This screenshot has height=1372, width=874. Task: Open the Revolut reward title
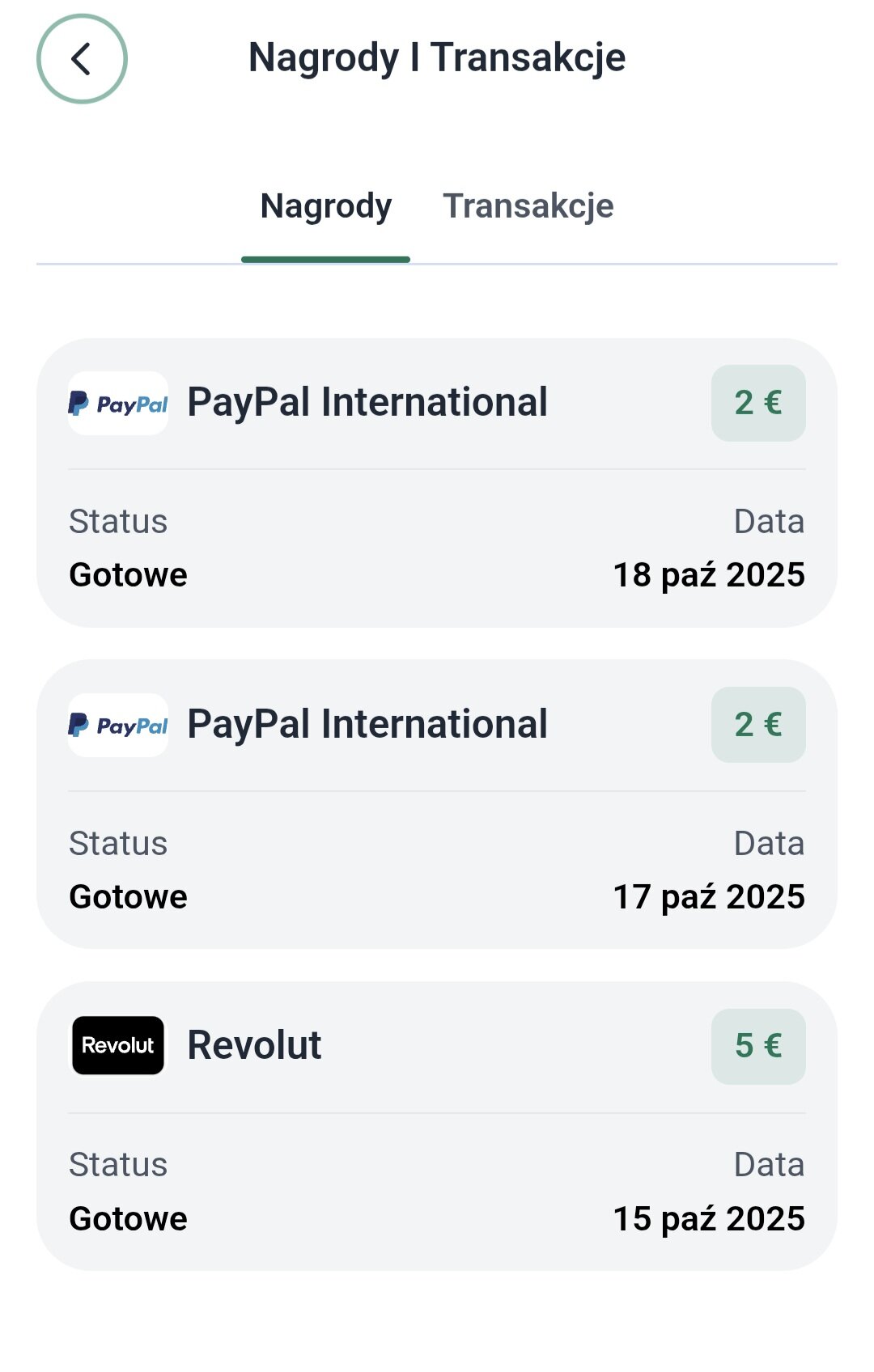click(x=254, y=1045)
